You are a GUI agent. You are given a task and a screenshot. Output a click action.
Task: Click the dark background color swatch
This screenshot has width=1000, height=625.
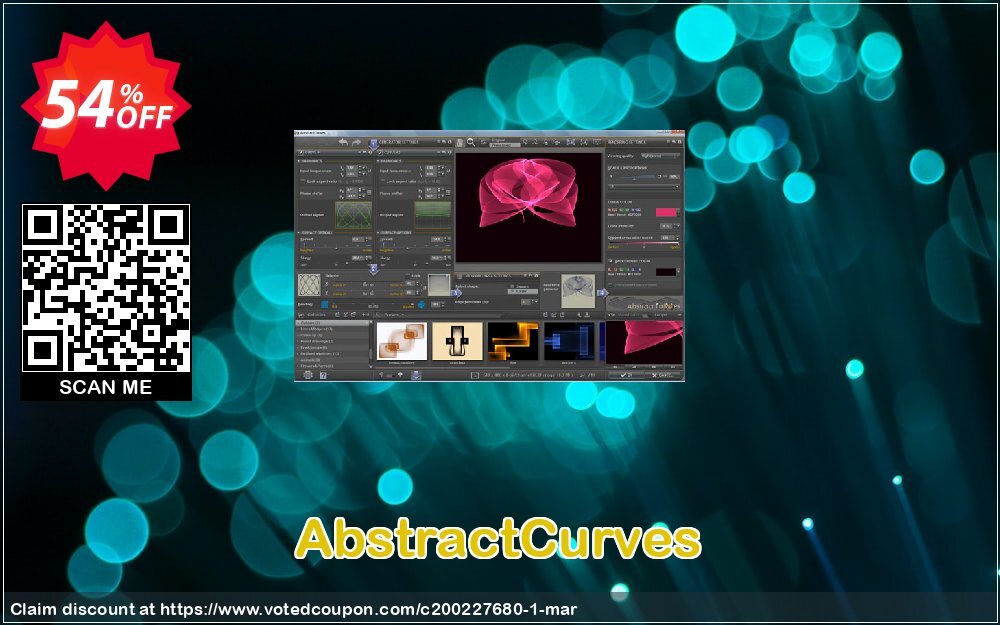tap(666, 272)
